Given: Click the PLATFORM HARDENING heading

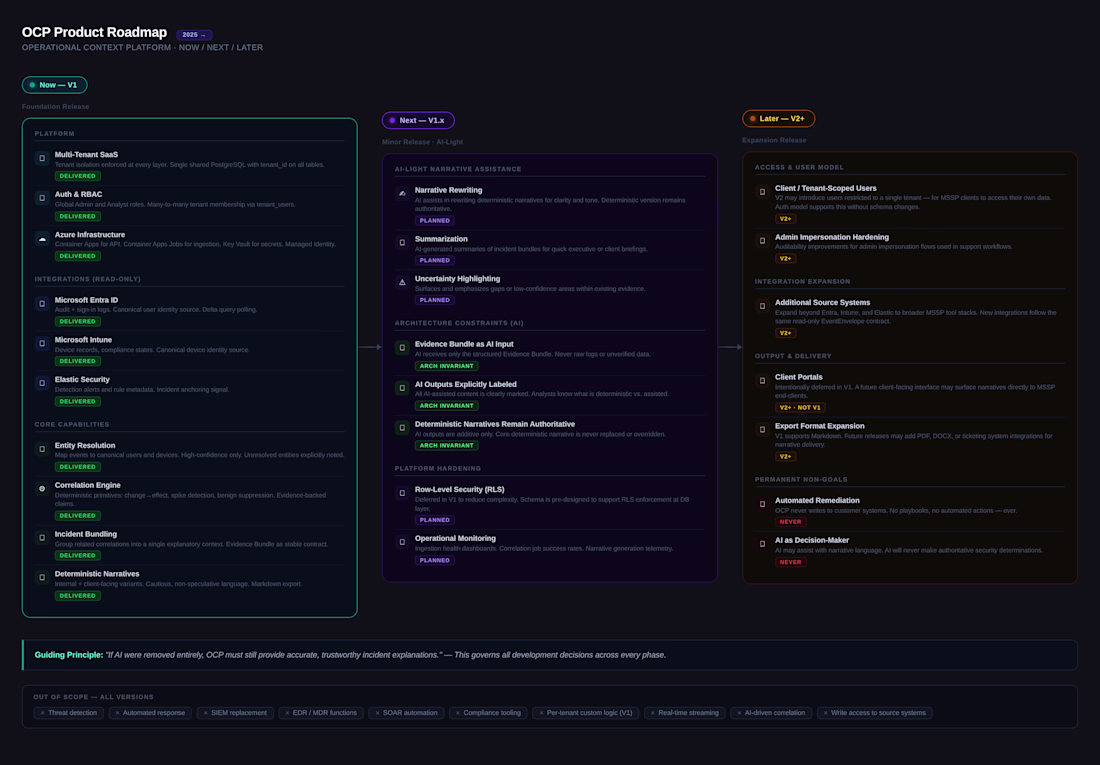Looking at the screenshot, I should click(438, 469).
